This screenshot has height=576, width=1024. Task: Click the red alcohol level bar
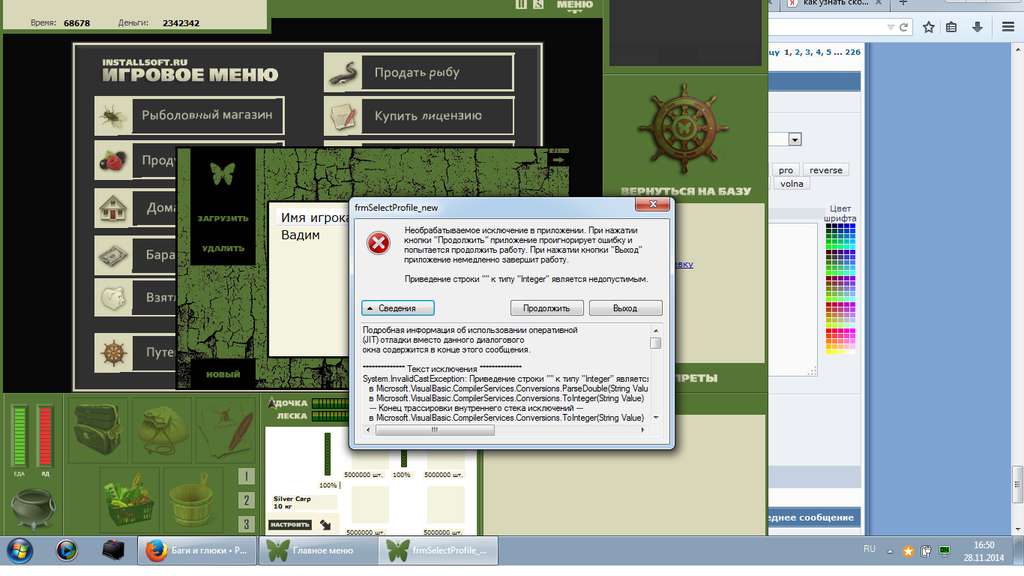click(x=45, y=436)
